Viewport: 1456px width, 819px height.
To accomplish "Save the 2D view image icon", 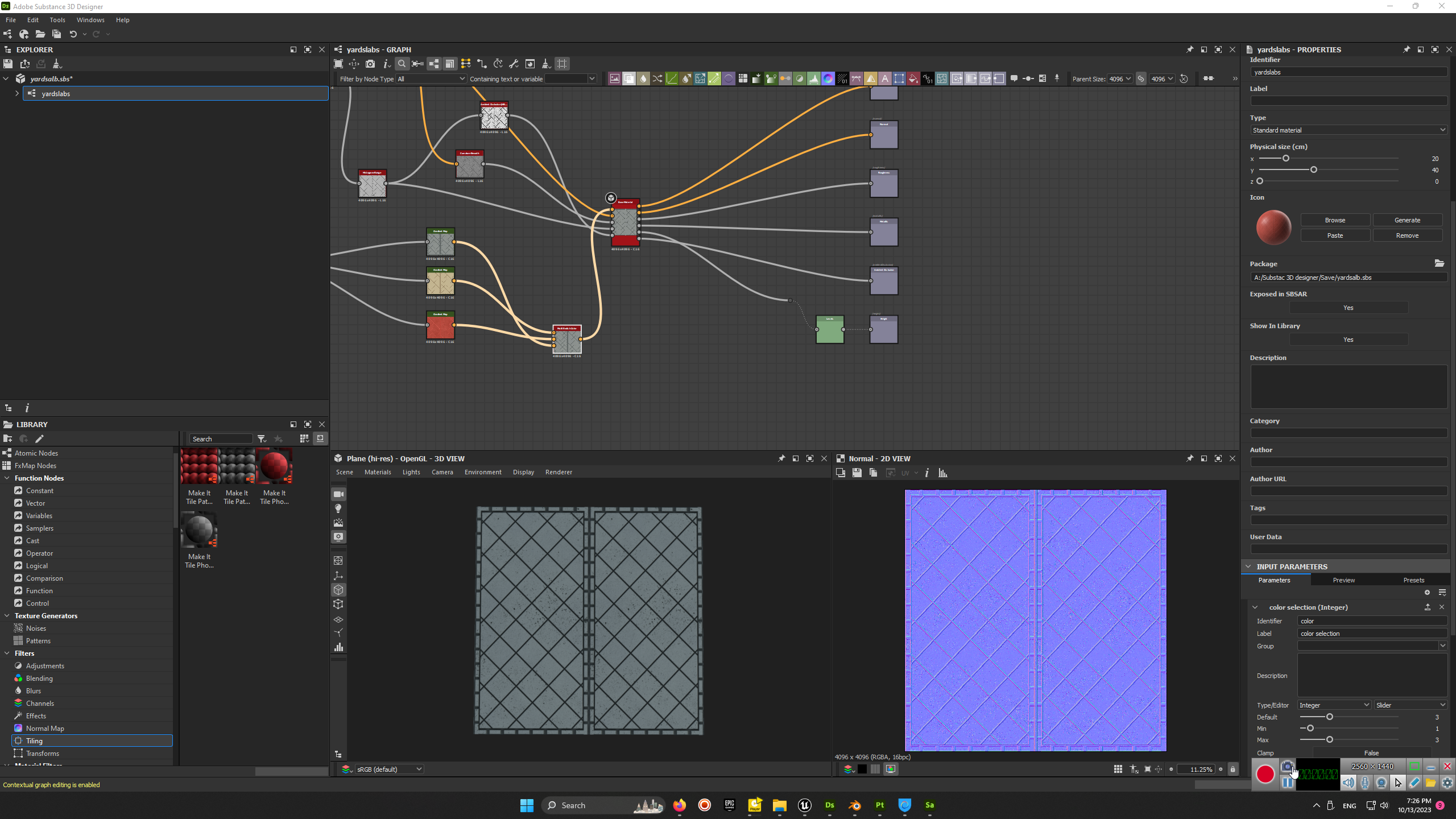I will [857, 473].
